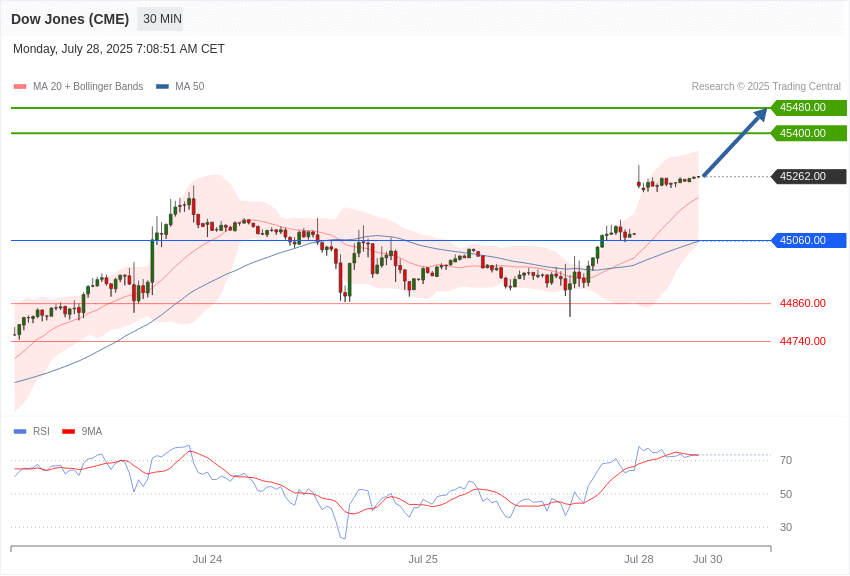This screenshot has height=576, width=850.
Task: Click the 45400.00 green resistance tag
Action: click(x=808, y=133)
